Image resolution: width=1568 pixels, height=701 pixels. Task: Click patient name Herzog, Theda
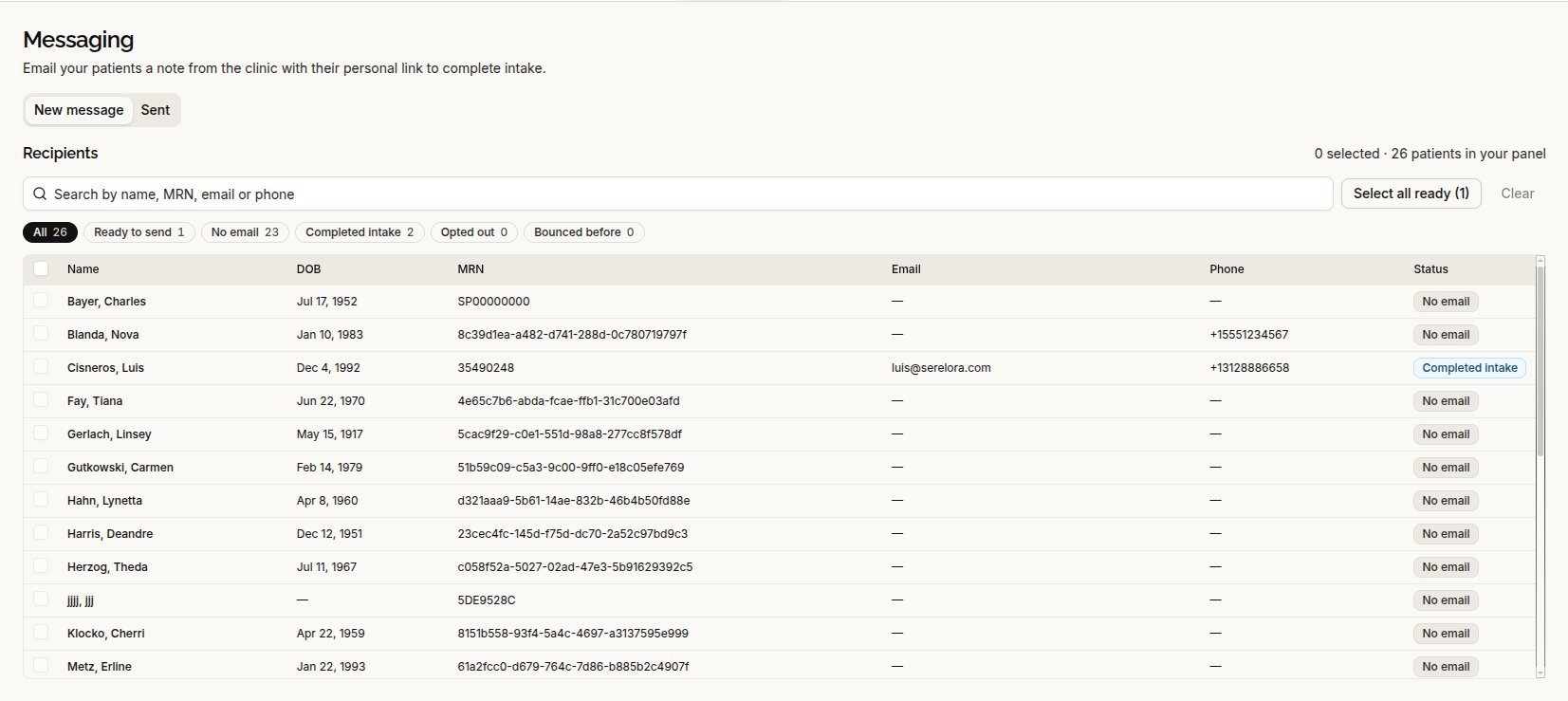click(107, 567)
